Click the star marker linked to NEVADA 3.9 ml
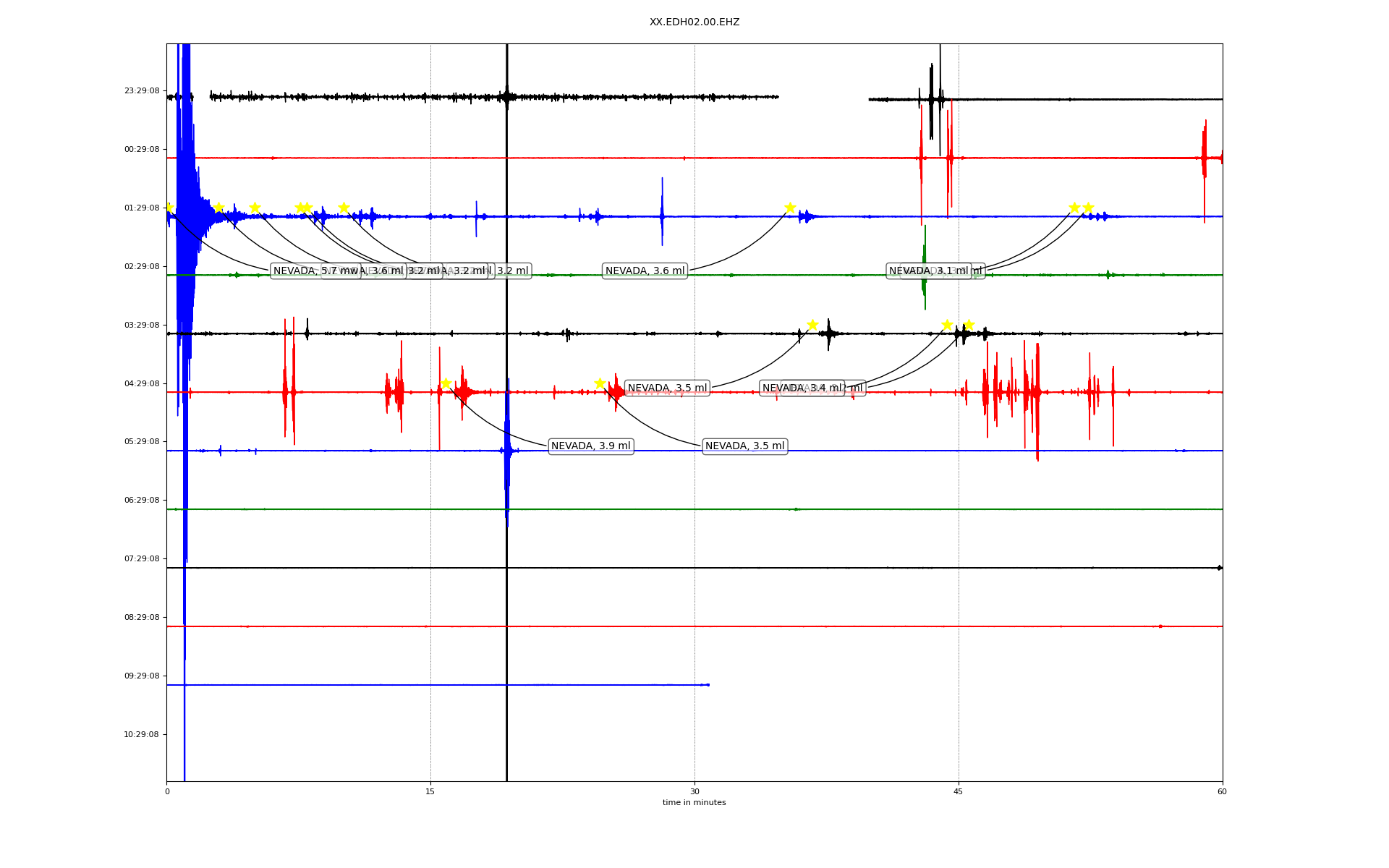The image size is (1389, 868). coord(446,383)
